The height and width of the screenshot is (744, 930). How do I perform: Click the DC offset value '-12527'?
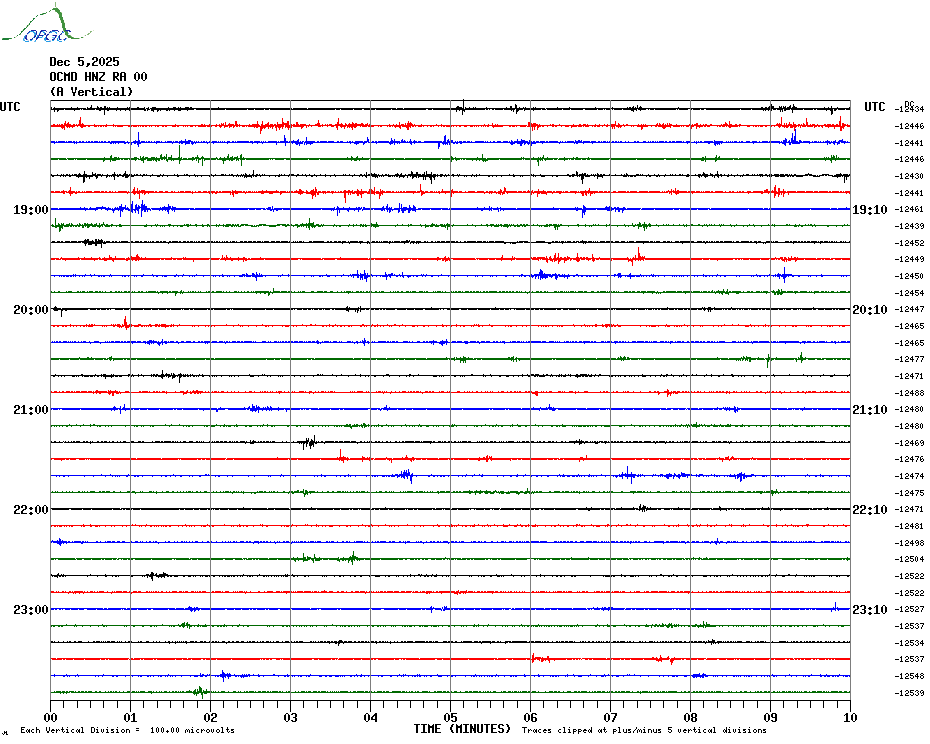pyautogui.click(x=909, y=609)
